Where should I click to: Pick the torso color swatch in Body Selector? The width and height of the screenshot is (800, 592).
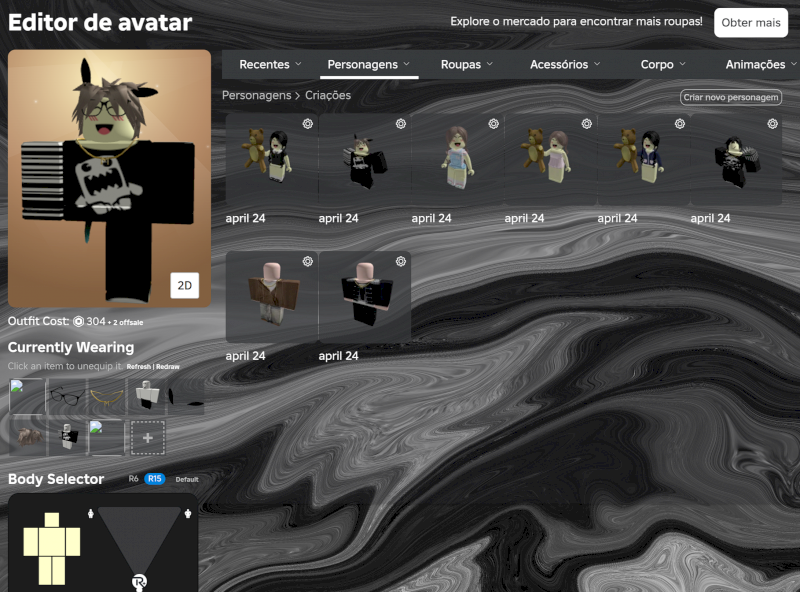coord(52,542)
